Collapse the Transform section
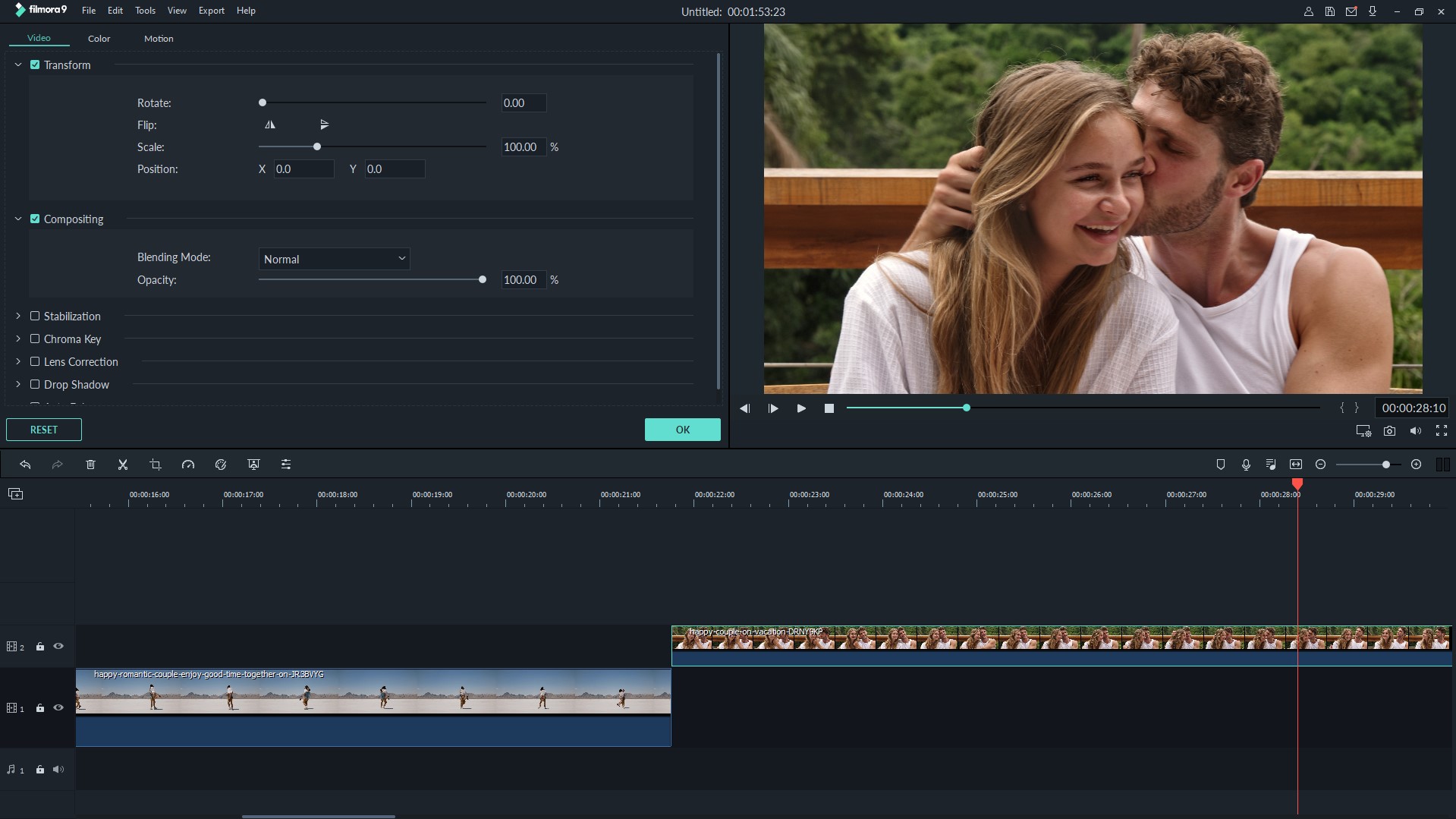Screen dimensions: 1456x819 pos(18,65)
